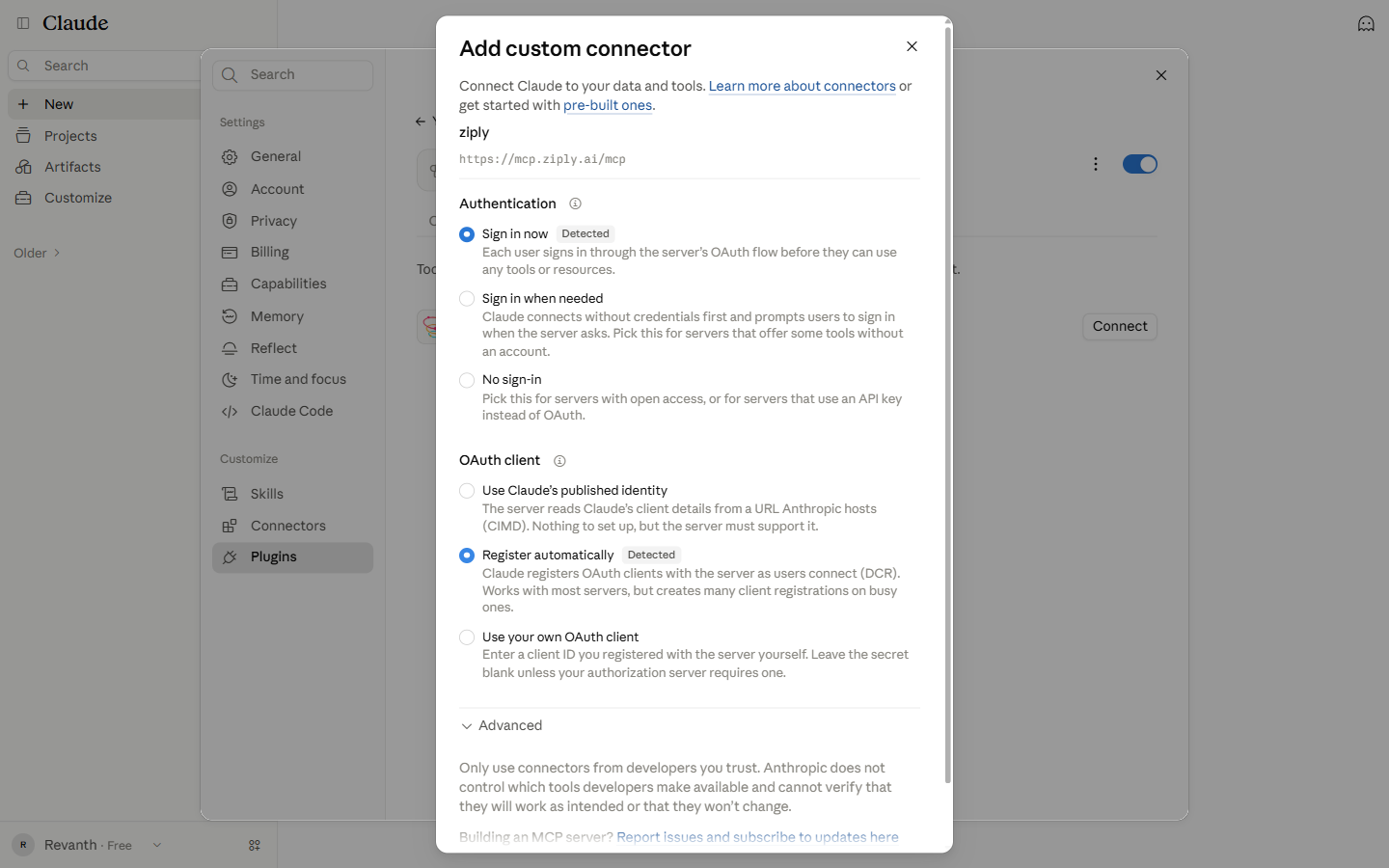Toggle the blue connector switch off
This screenshot has width=1389, height=868.
pyautogui.click(x=1140, y=164)
